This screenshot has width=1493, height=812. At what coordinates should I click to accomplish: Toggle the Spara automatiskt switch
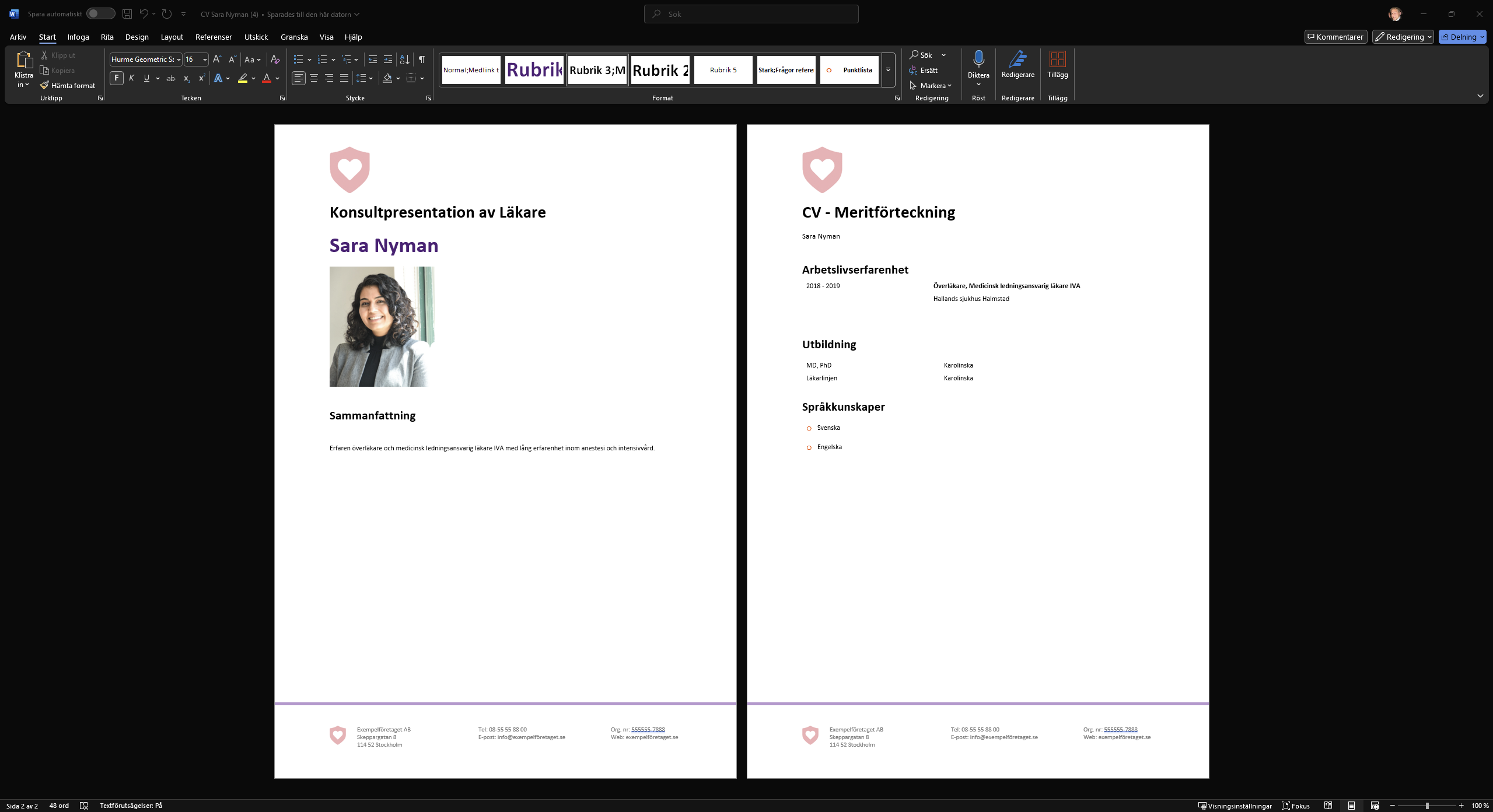coord(100,13)
